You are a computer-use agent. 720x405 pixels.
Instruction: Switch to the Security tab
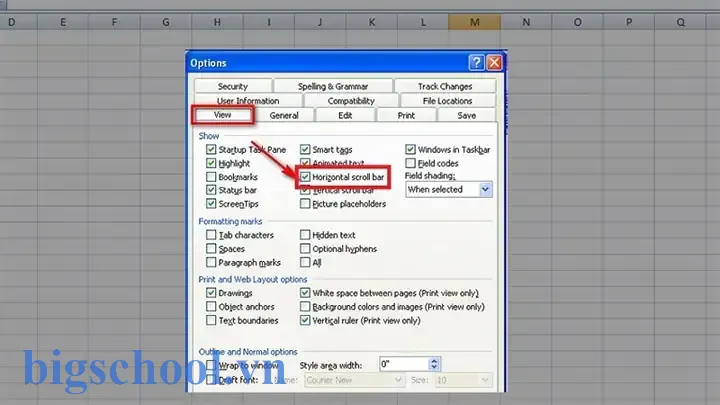[x=233, y=86]
